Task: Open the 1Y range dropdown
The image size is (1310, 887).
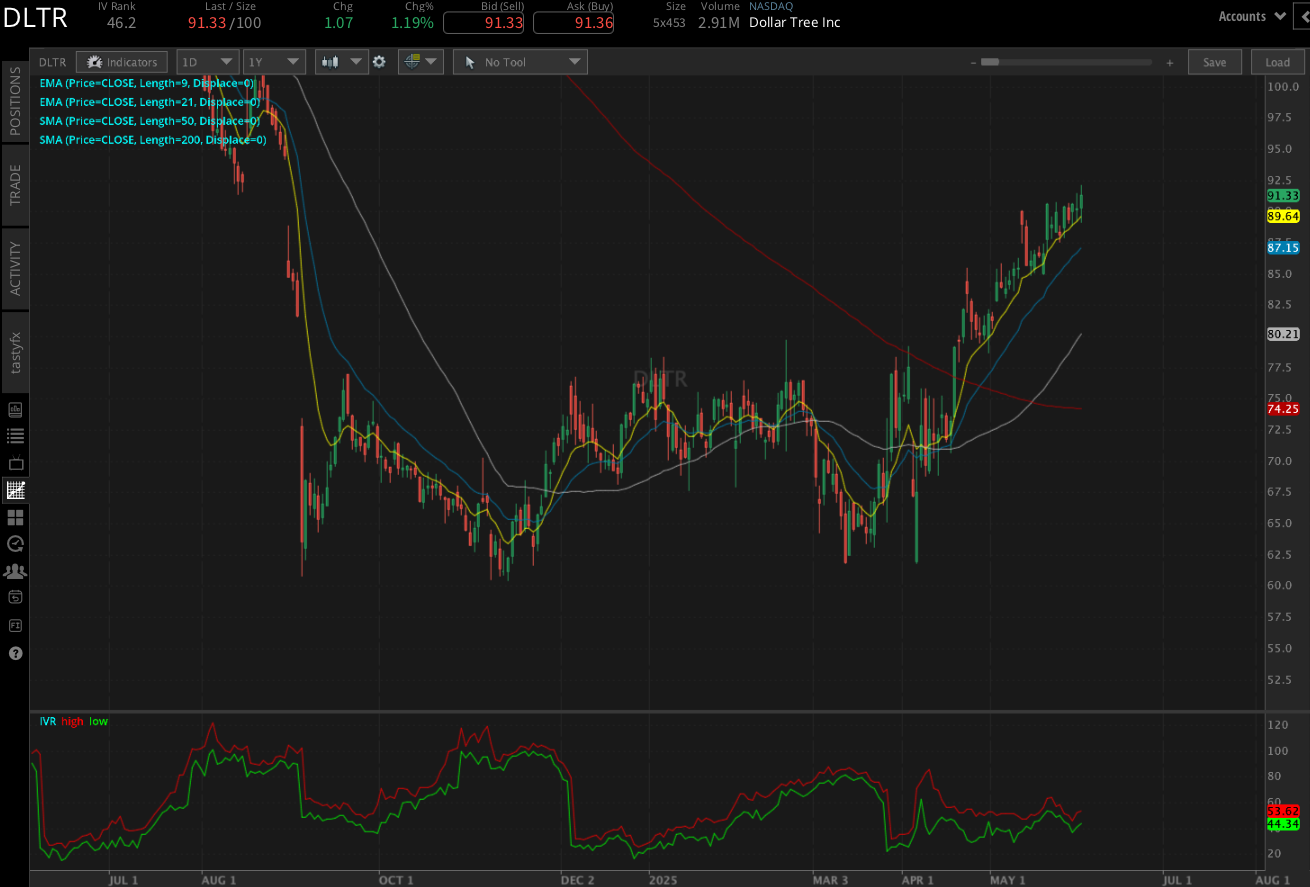Action: (273, 61)
